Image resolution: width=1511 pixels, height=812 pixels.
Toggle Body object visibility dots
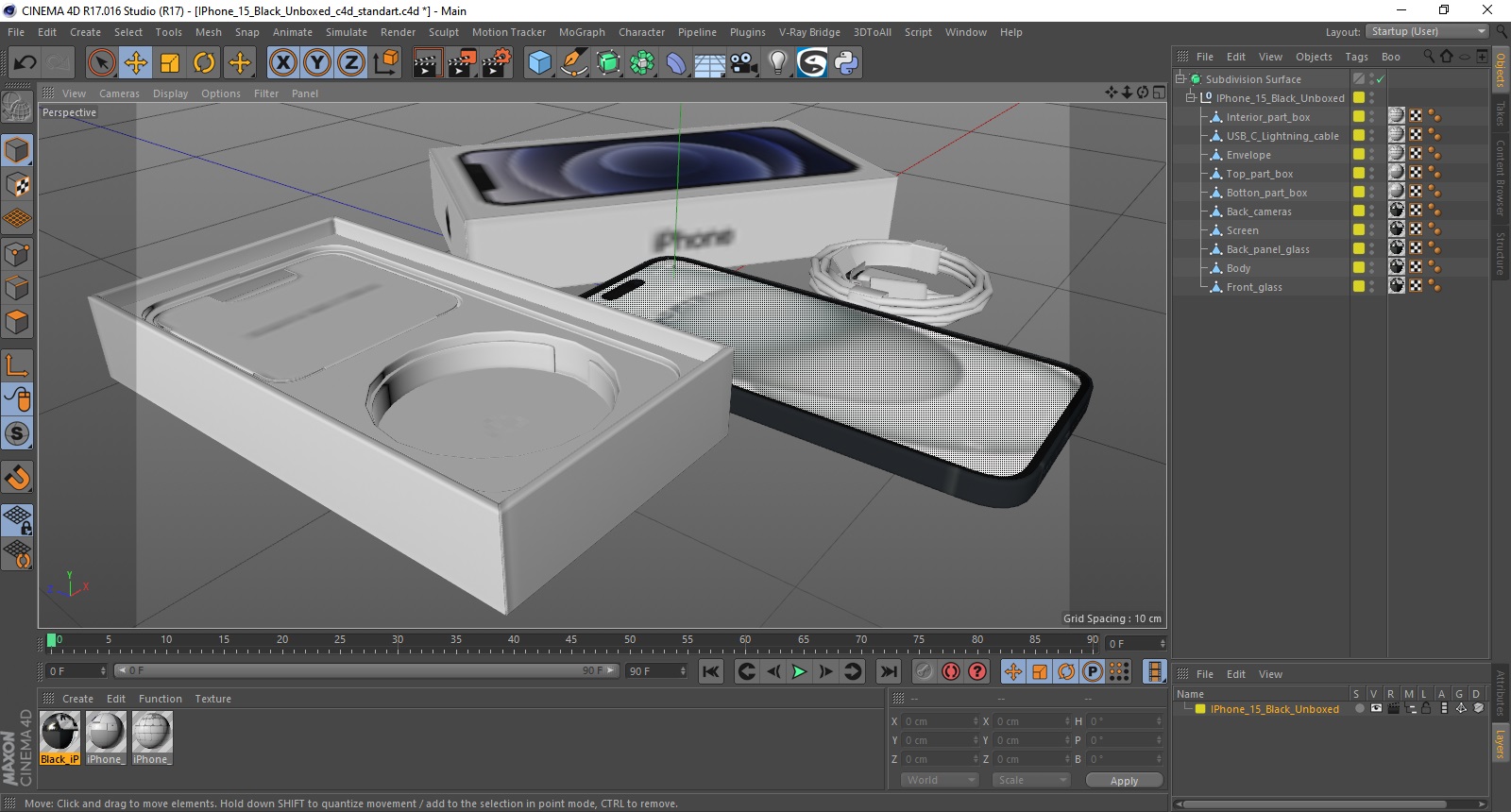pos(1372,268)
